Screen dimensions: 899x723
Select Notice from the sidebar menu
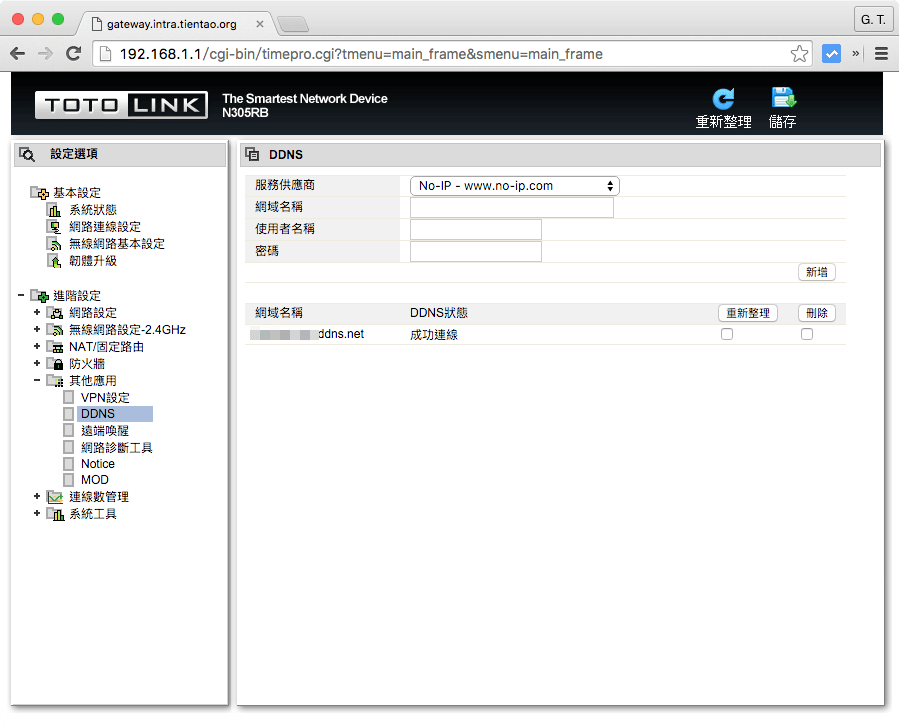tap(97, 463)
